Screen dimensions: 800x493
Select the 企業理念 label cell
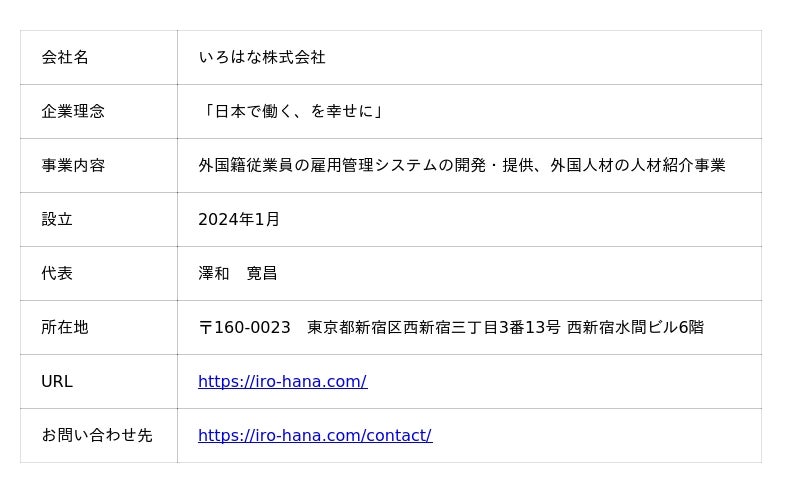[73, 112]
